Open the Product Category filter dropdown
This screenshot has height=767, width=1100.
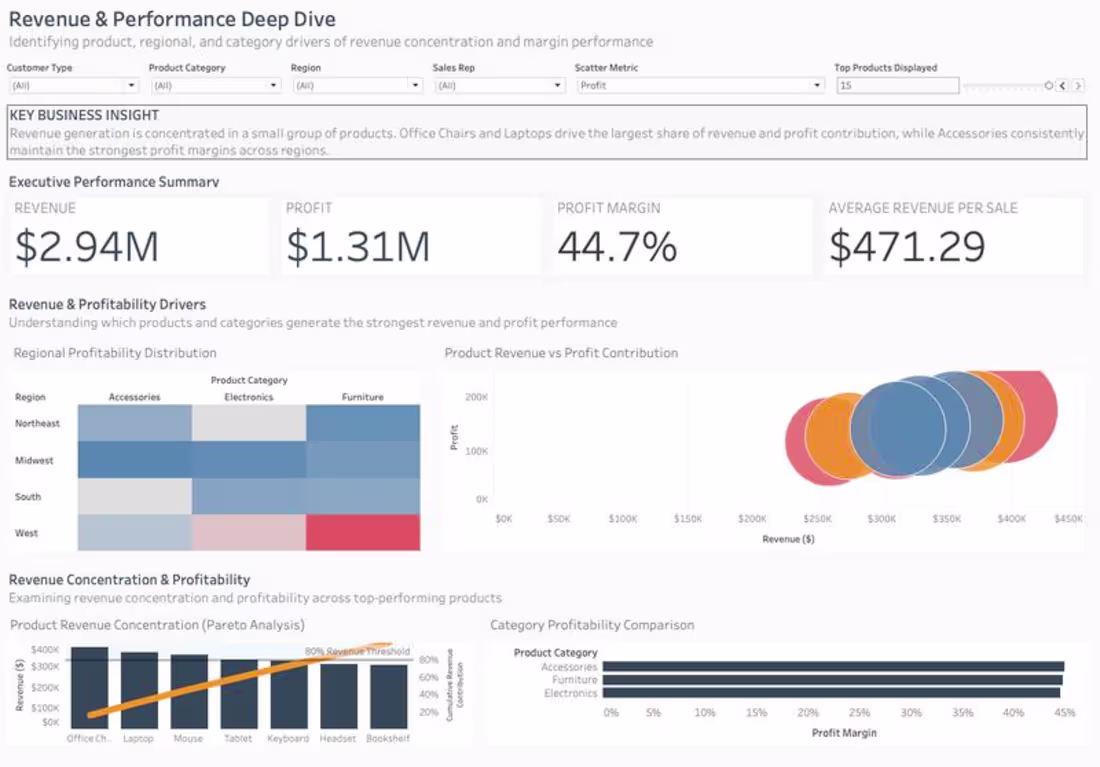pyautogui.click(x=215, y=86)
